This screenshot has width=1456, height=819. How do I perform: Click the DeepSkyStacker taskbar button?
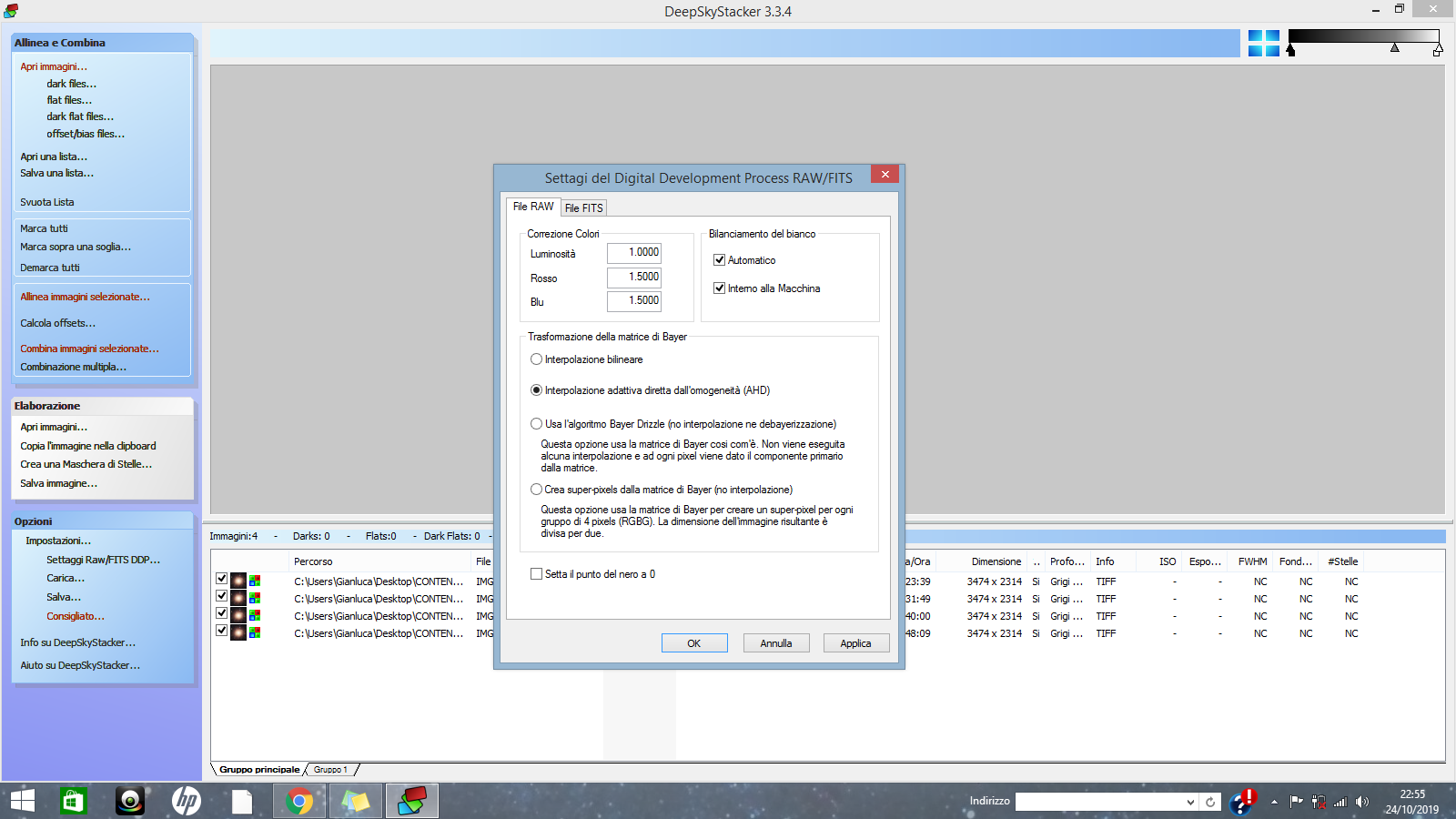(412, 801)
